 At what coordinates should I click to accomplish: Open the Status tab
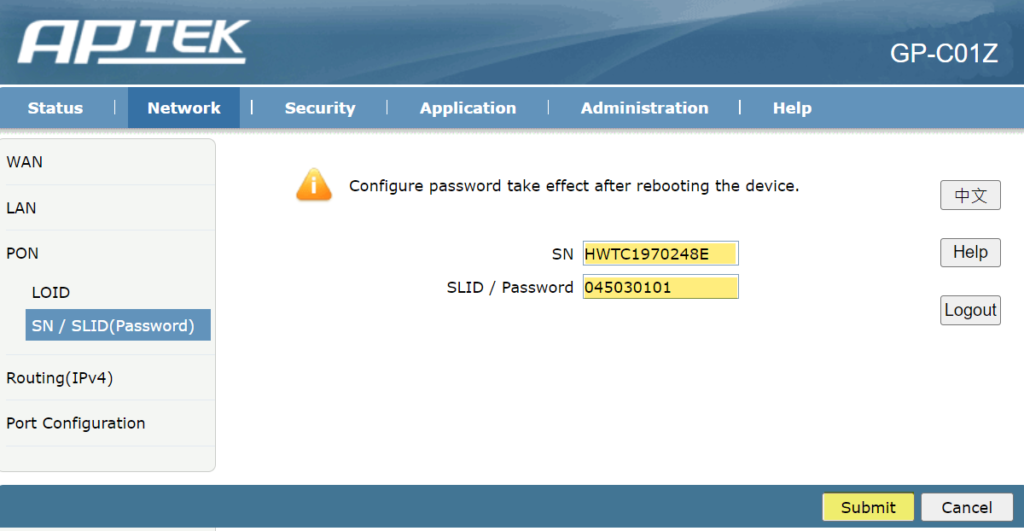point(55,108)
